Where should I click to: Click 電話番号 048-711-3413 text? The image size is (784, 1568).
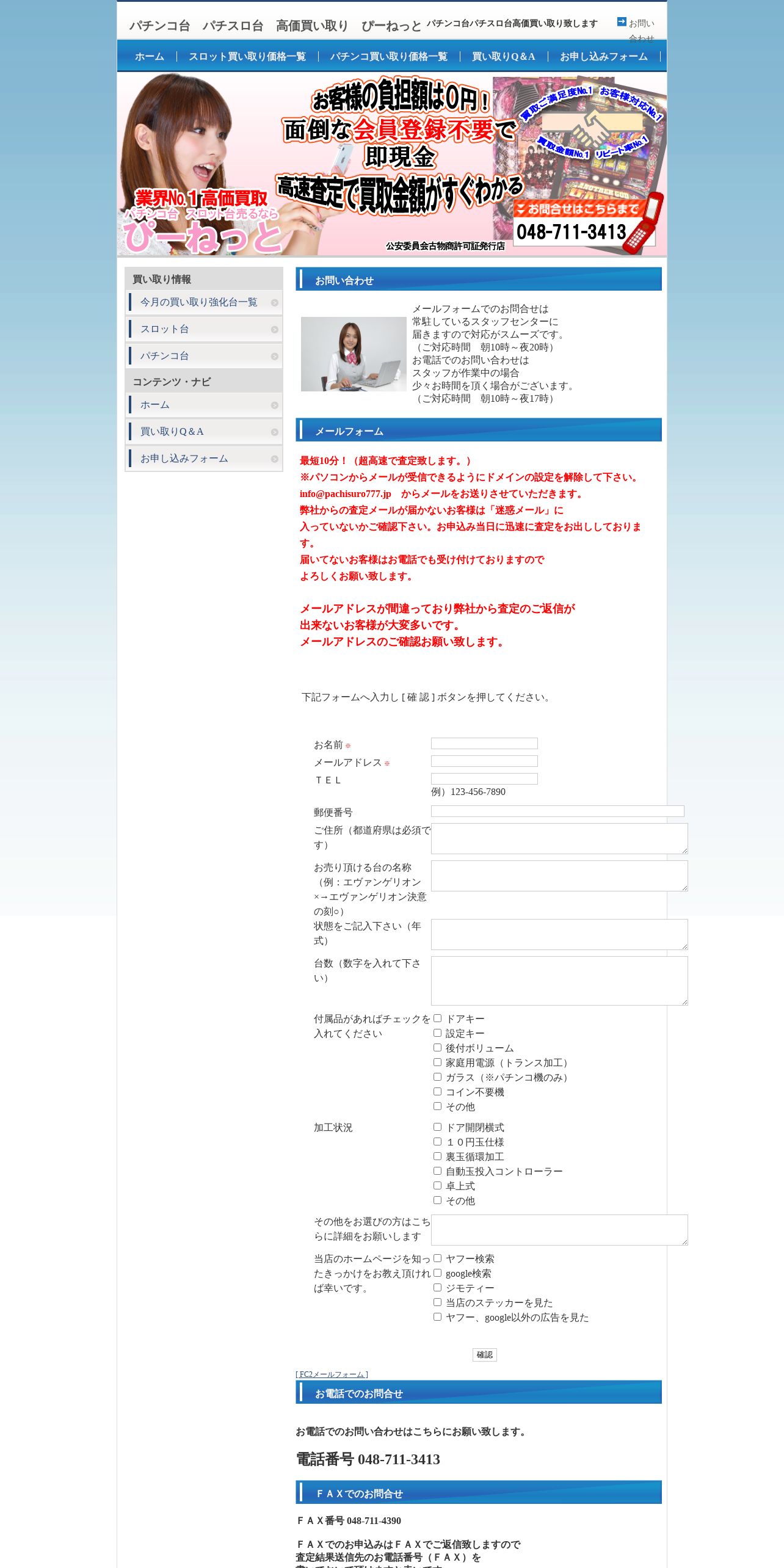[x=368, y=1459]
